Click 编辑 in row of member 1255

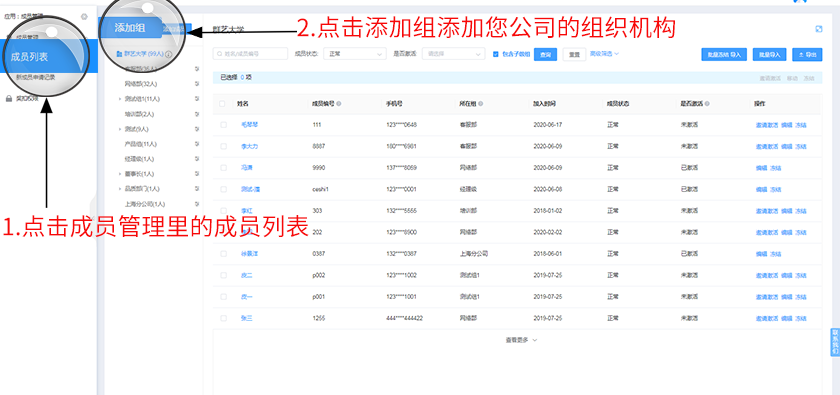pyautogui.click(x=786, y=318)
